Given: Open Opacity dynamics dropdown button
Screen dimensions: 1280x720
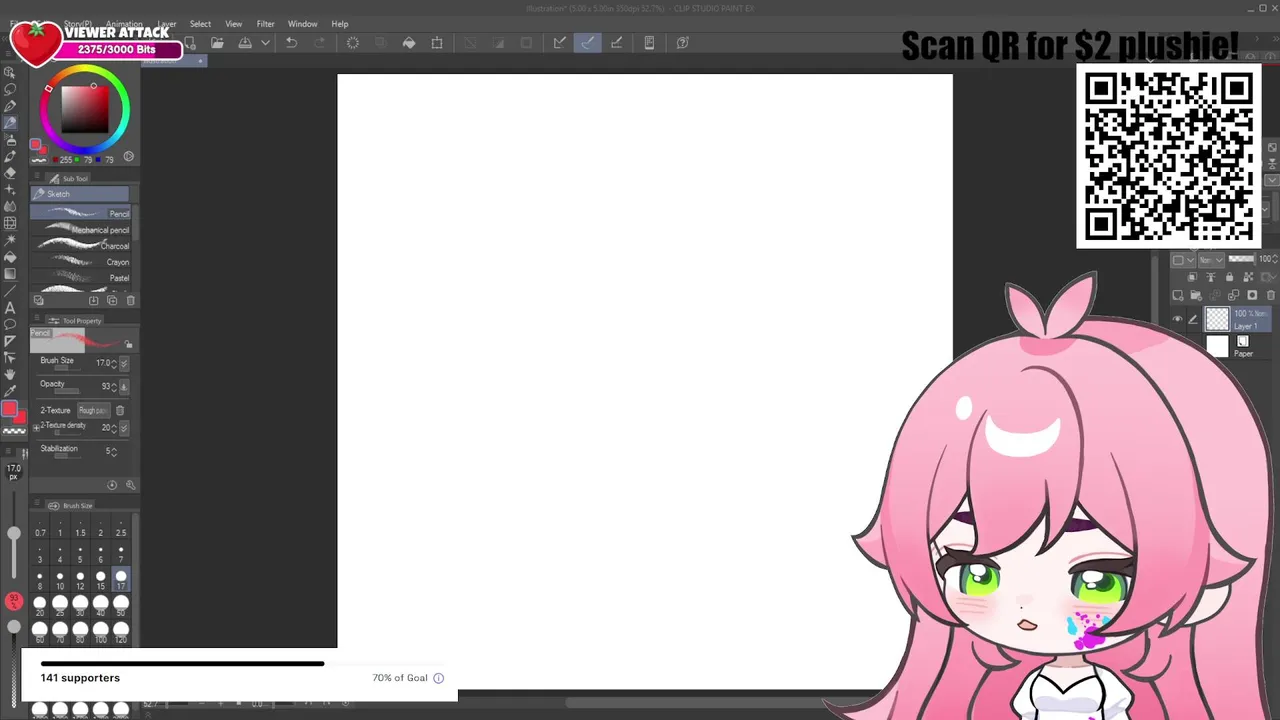Looking at the screenshot, I should click(x=124, y=386).
